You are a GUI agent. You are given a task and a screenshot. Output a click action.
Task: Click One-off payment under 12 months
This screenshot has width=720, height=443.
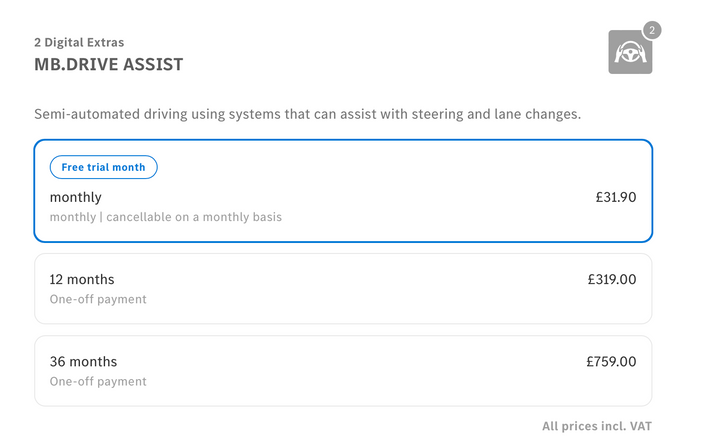(x=98, y=299)
